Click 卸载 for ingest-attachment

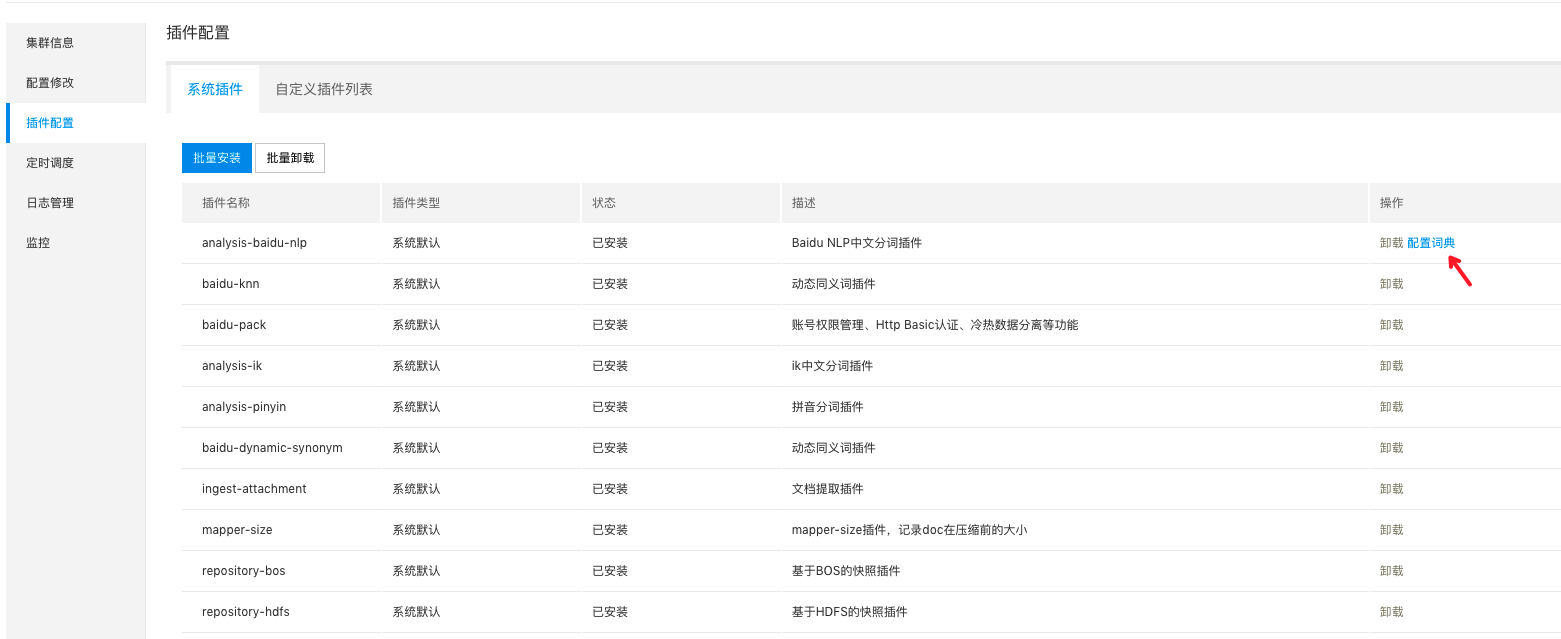[1391, 489]
